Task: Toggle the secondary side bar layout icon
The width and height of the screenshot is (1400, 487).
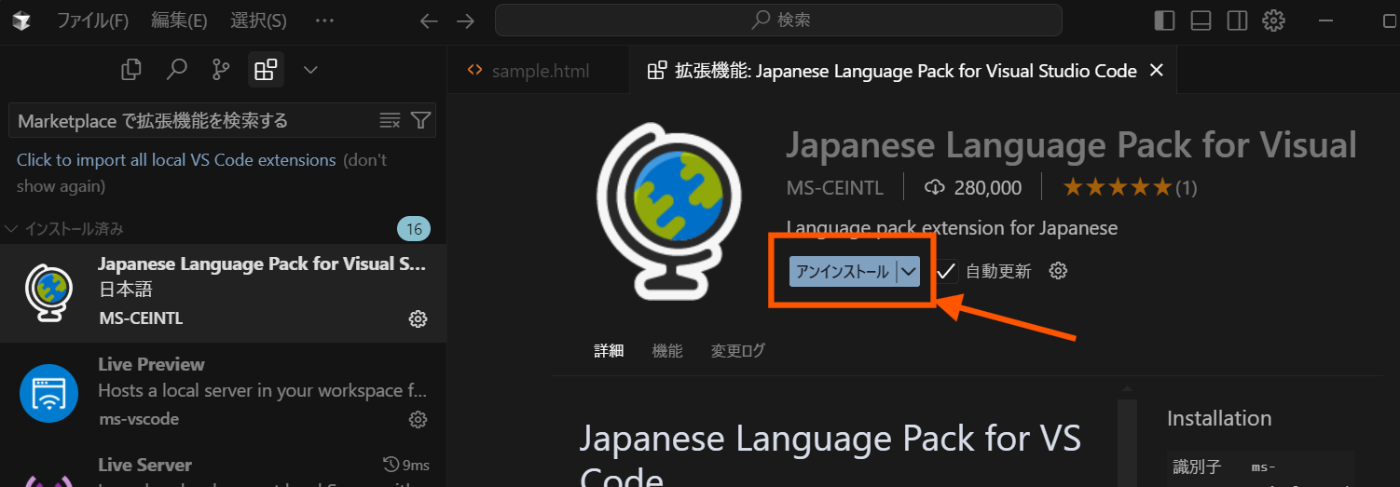Action: pos(1237,20)
